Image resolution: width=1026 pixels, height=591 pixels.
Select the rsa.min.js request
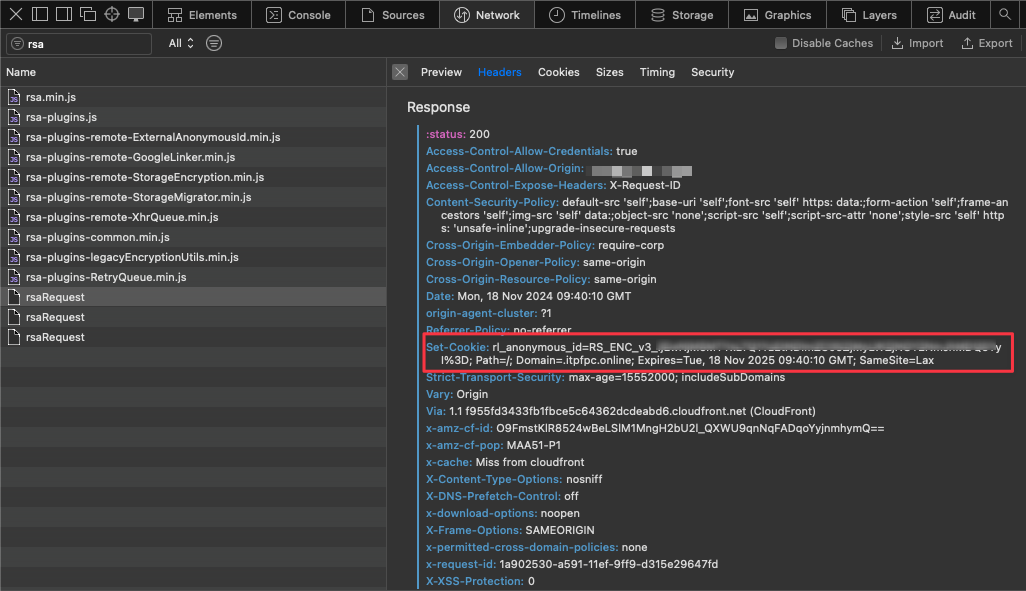[193, 97]
